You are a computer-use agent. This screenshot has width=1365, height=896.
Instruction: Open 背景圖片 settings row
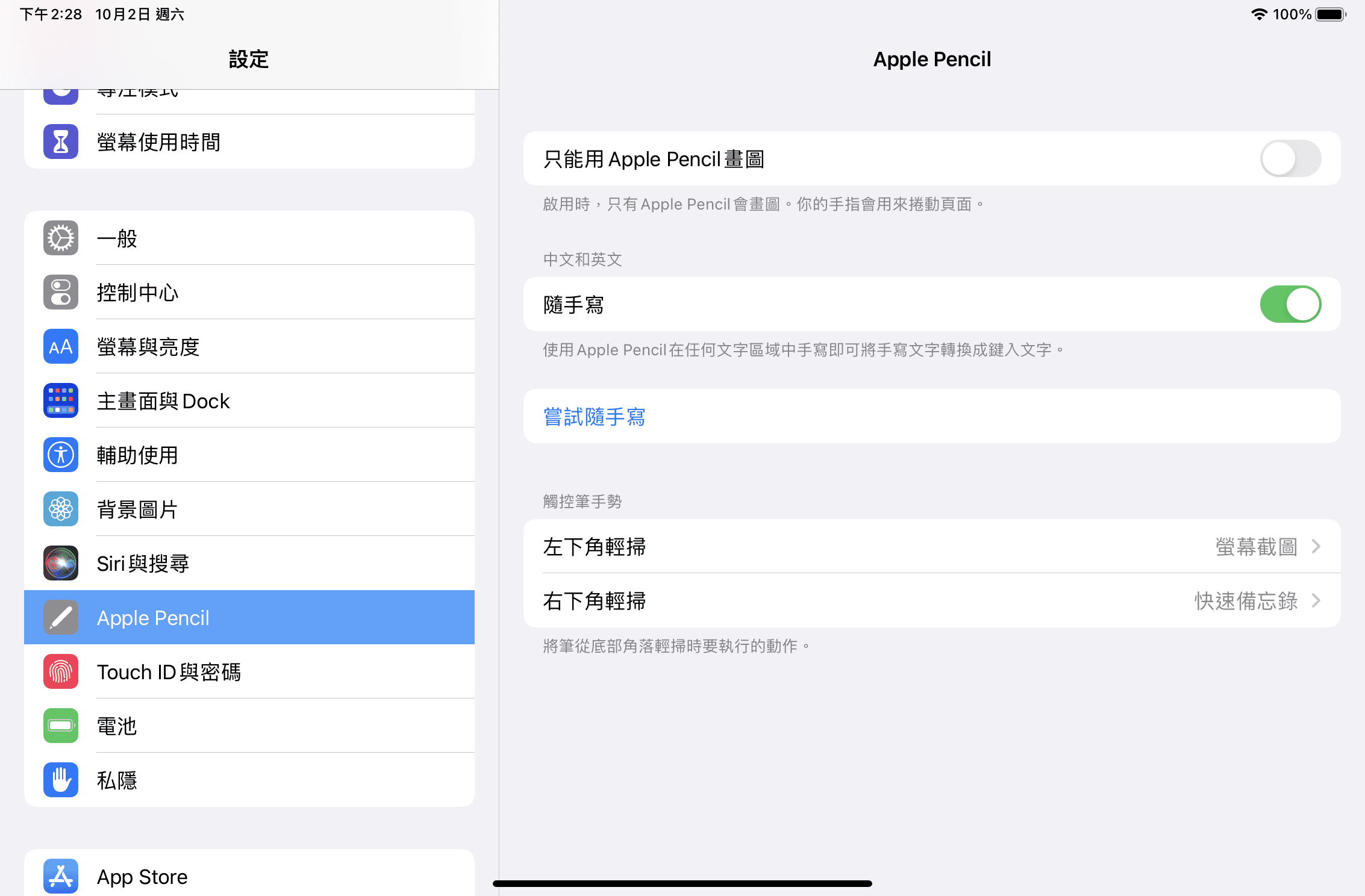tap(249, 509)
